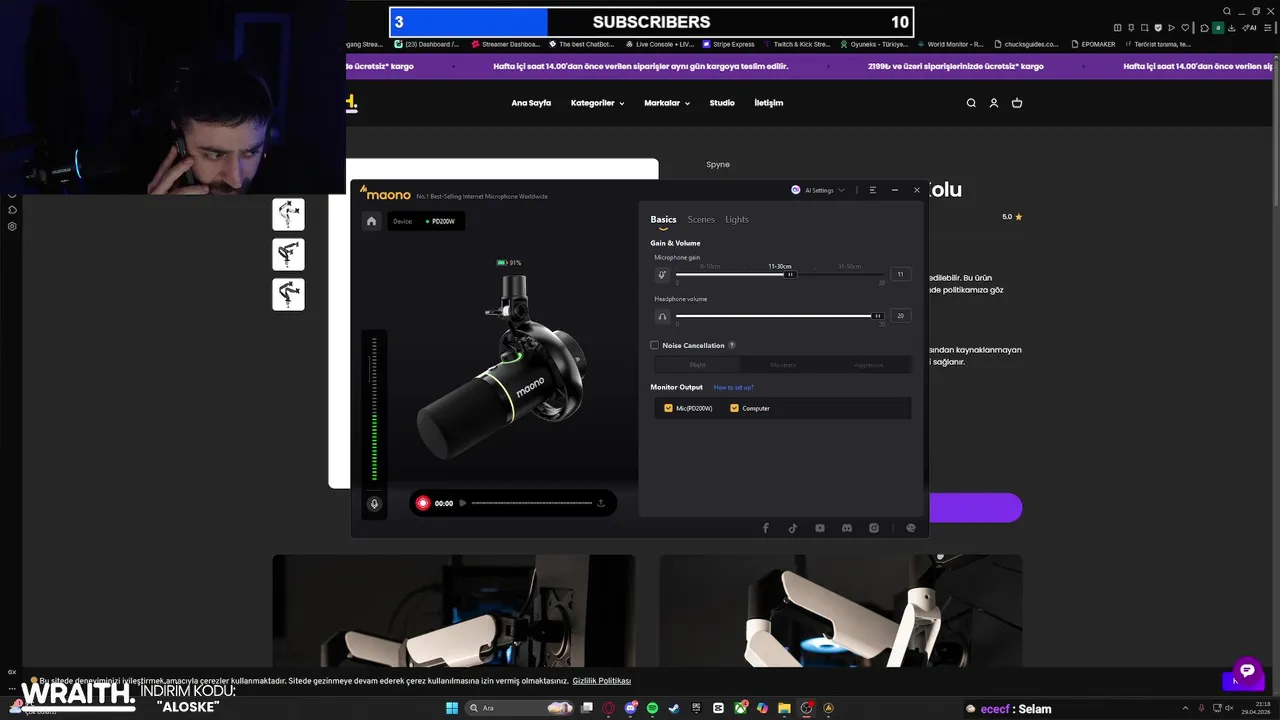Select Moderate noise cancellation level
Screen dimensions: 1280x720
(x=783, y=365)
